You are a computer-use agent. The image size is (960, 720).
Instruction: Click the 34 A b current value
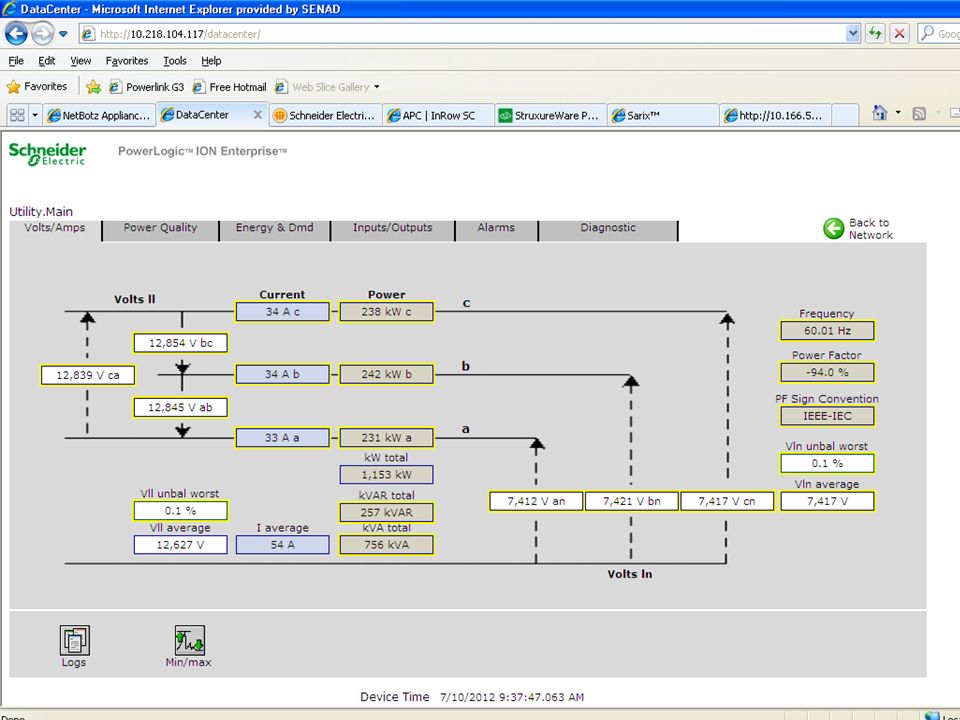point(282,374)
